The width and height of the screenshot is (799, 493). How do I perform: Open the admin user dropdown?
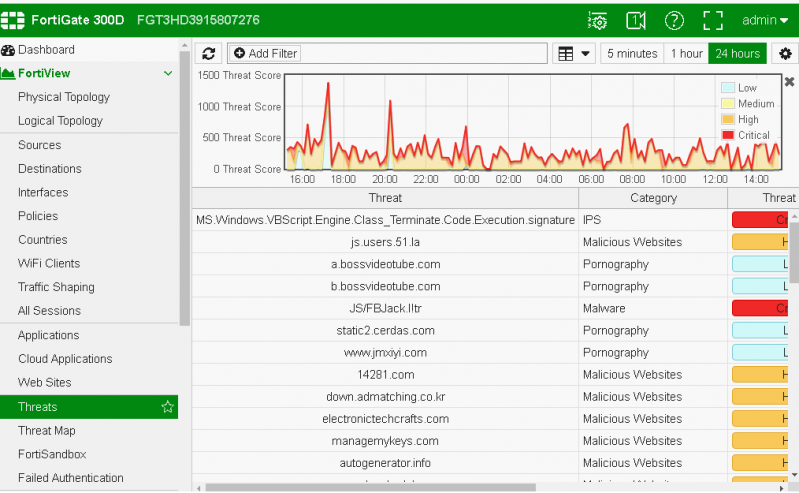coord(764,20)
